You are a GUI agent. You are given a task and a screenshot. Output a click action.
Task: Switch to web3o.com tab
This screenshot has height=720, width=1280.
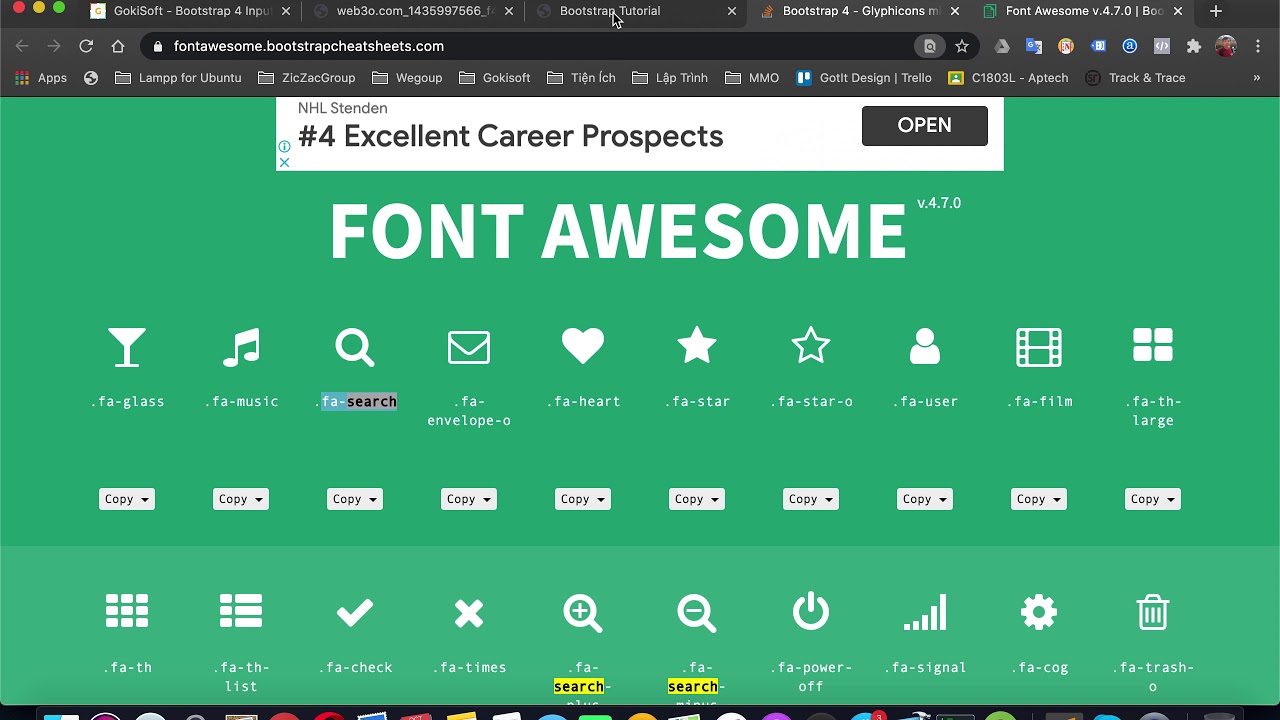click(414, 11)
